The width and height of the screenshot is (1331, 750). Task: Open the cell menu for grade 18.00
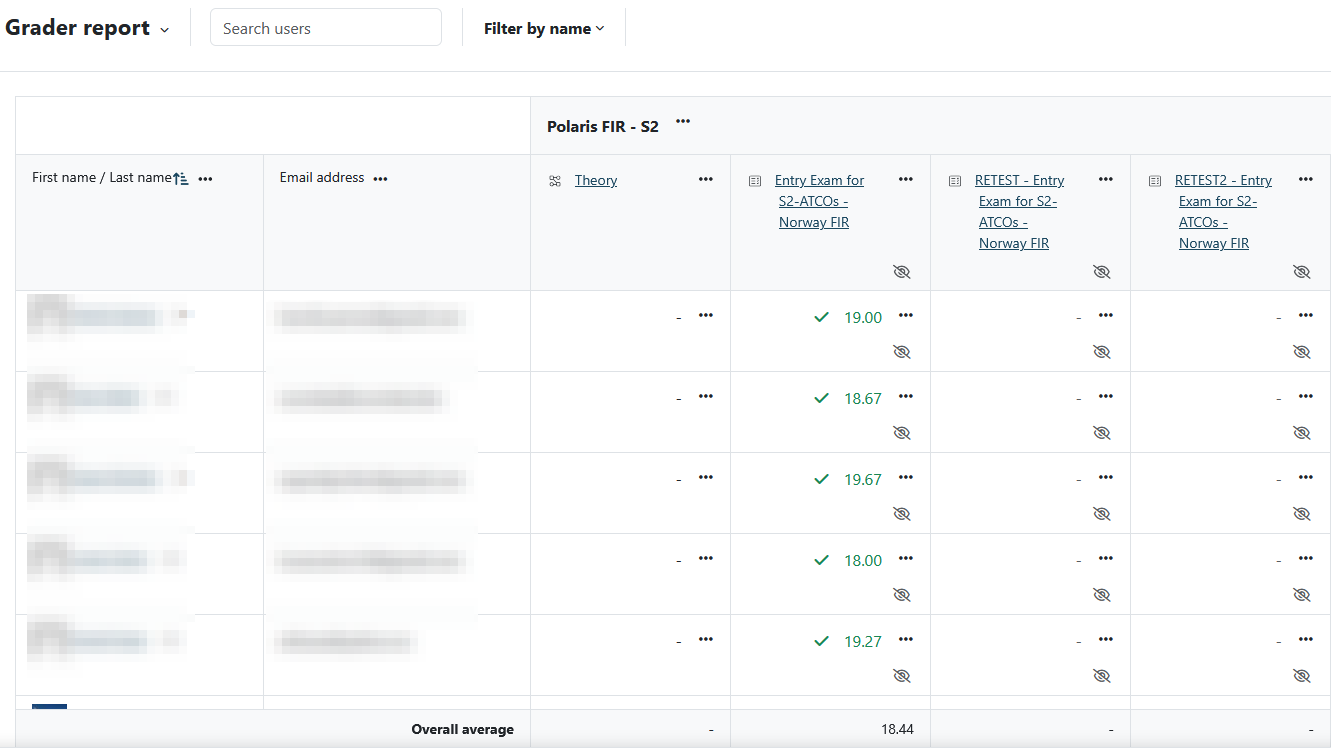pos(906,559)
